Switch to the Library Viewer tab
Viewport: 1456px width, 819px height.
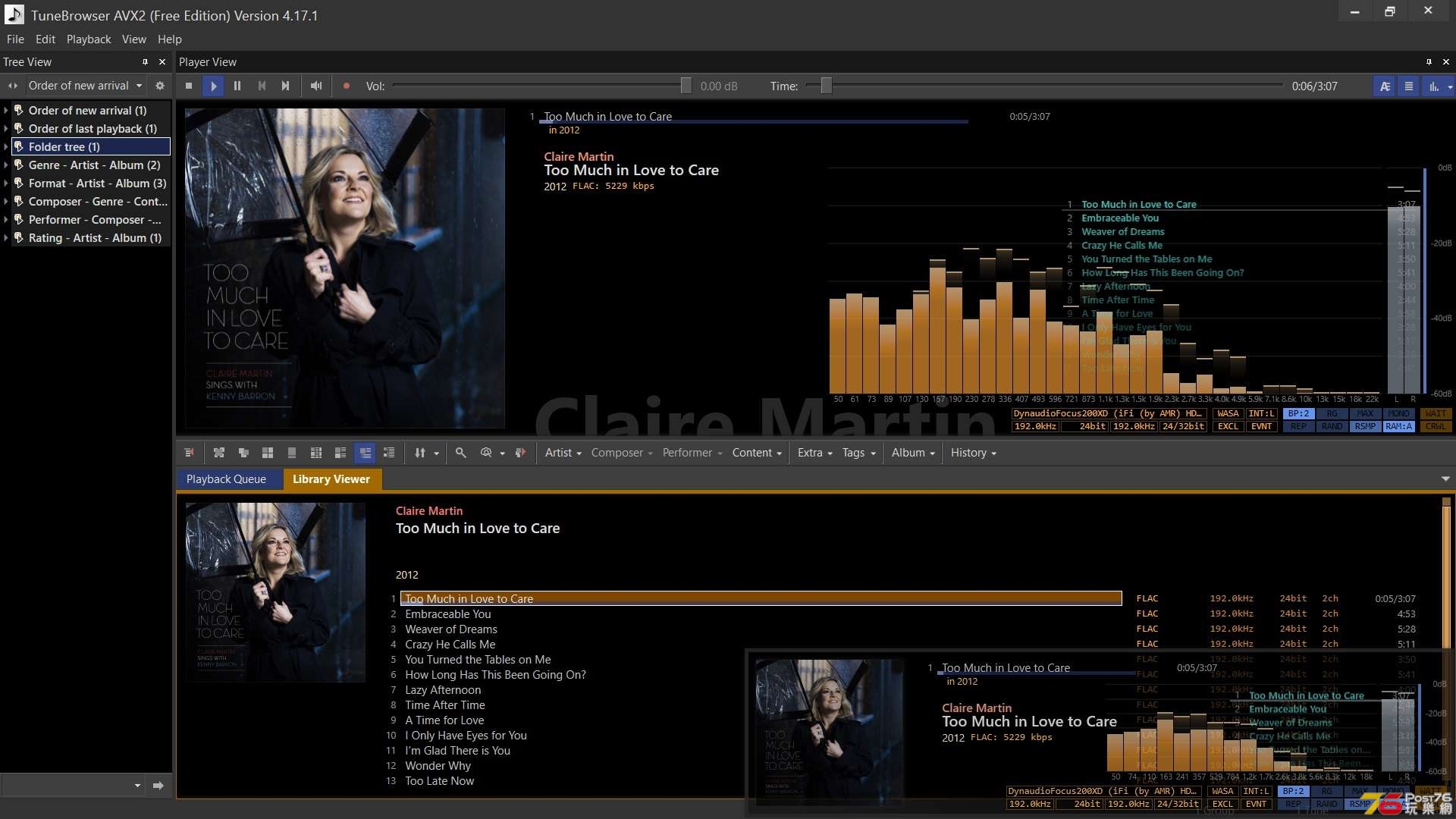(331, 479)
